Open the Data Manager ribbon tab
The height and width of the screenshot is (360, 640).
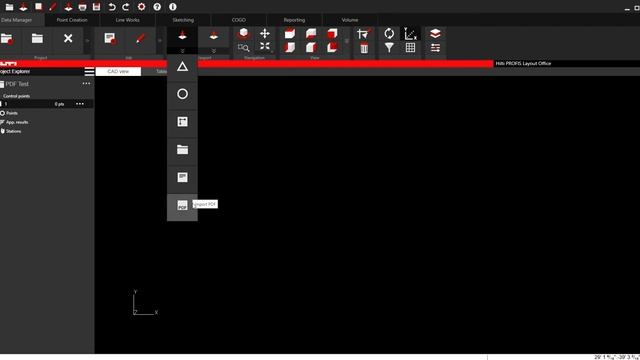point(16,20)
